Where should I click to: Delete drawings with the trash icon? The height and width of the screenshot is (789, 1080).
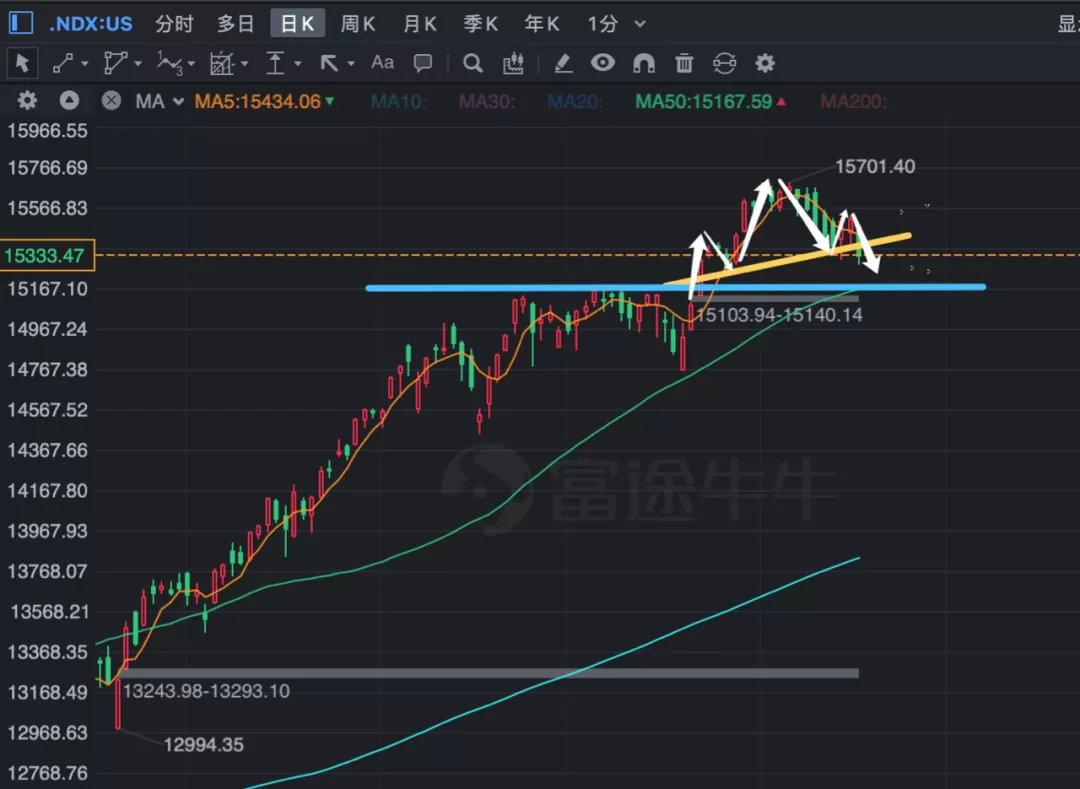pyautogui.click(x=684, y=63)
